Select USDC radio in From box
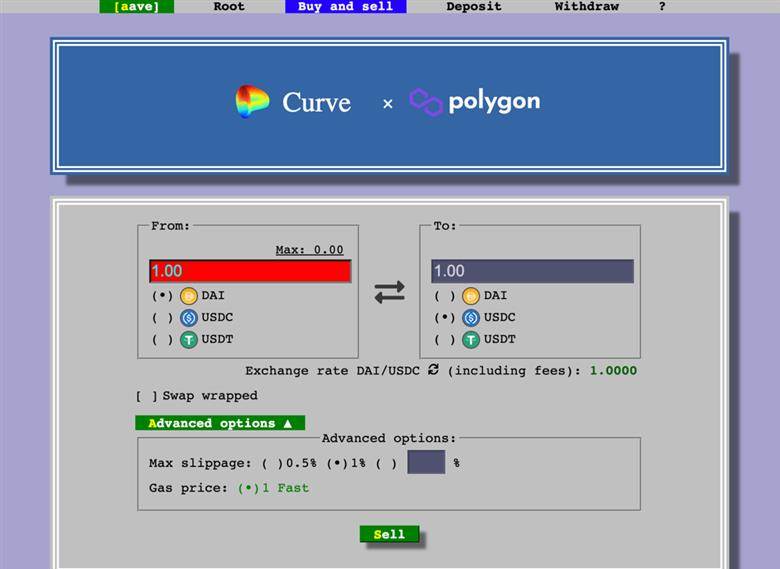This screenshot has height=569, width=780. (x=162, y=318)
